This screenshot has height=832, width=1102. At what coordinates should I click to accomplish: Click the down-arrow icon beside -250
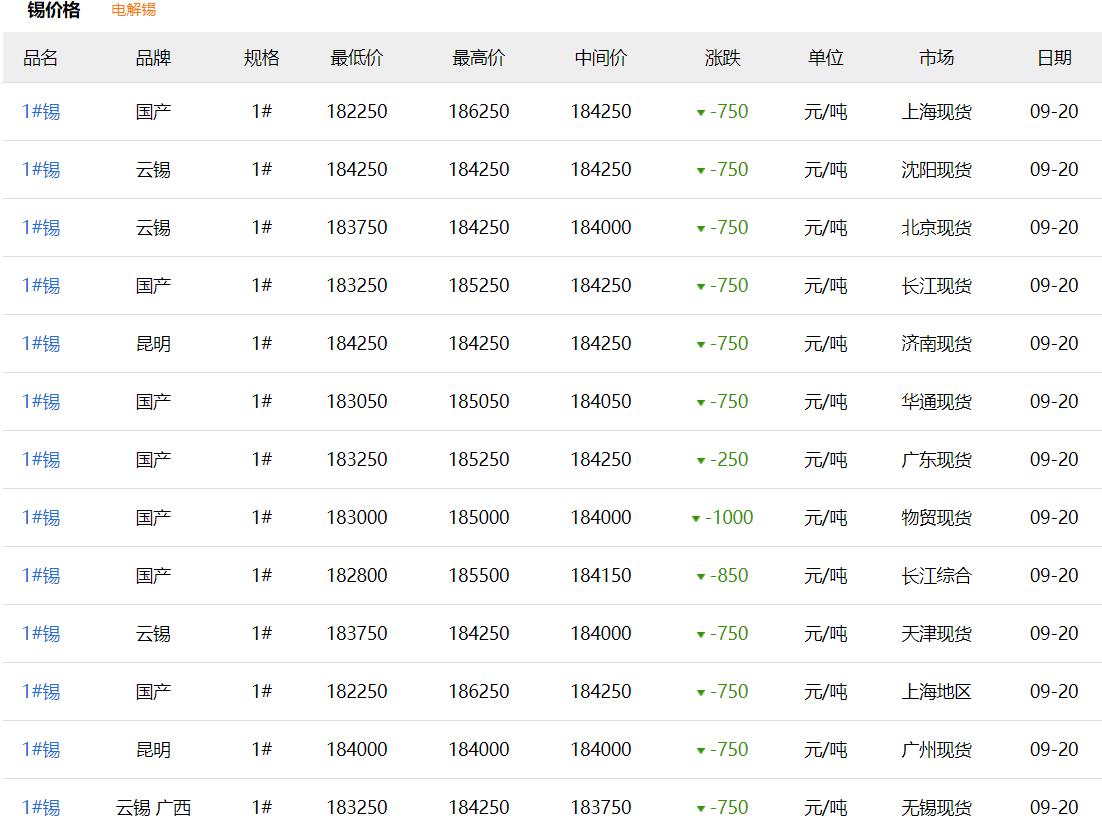701,461
